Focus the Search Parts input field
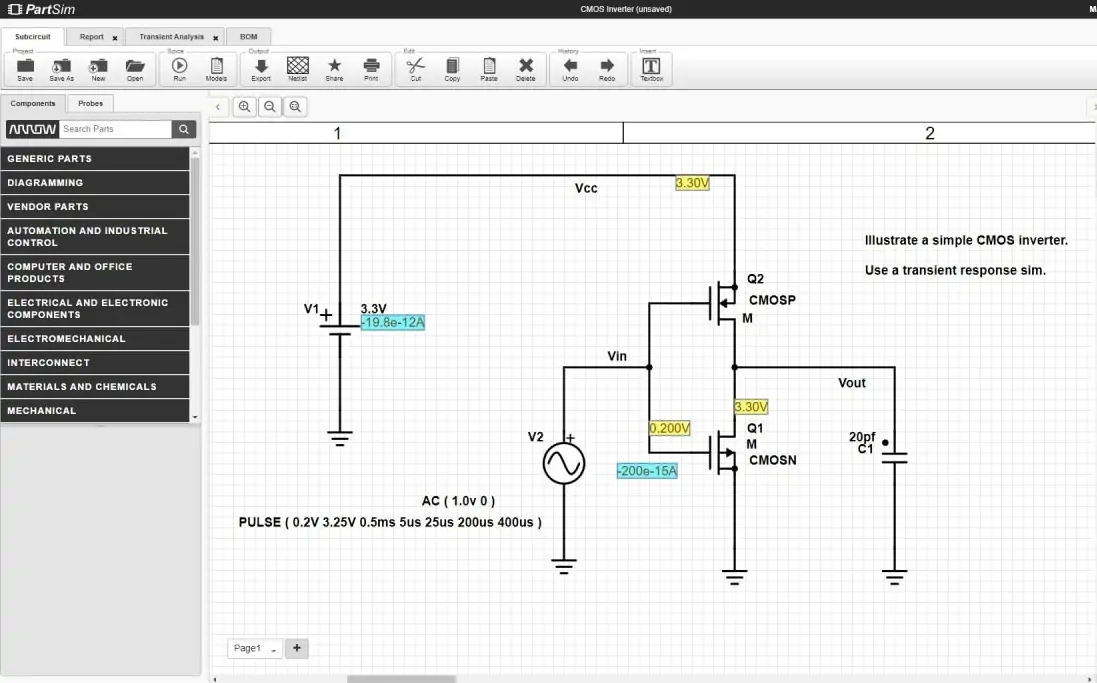 (114, 129)
